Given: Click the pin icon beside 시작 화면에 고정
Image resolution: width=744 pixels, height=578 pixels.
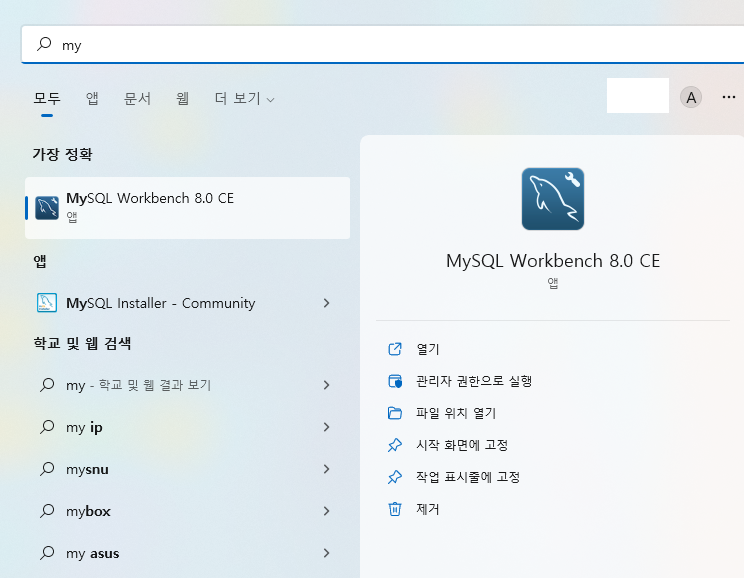Looking at the screenshot, I should point(395,445).
